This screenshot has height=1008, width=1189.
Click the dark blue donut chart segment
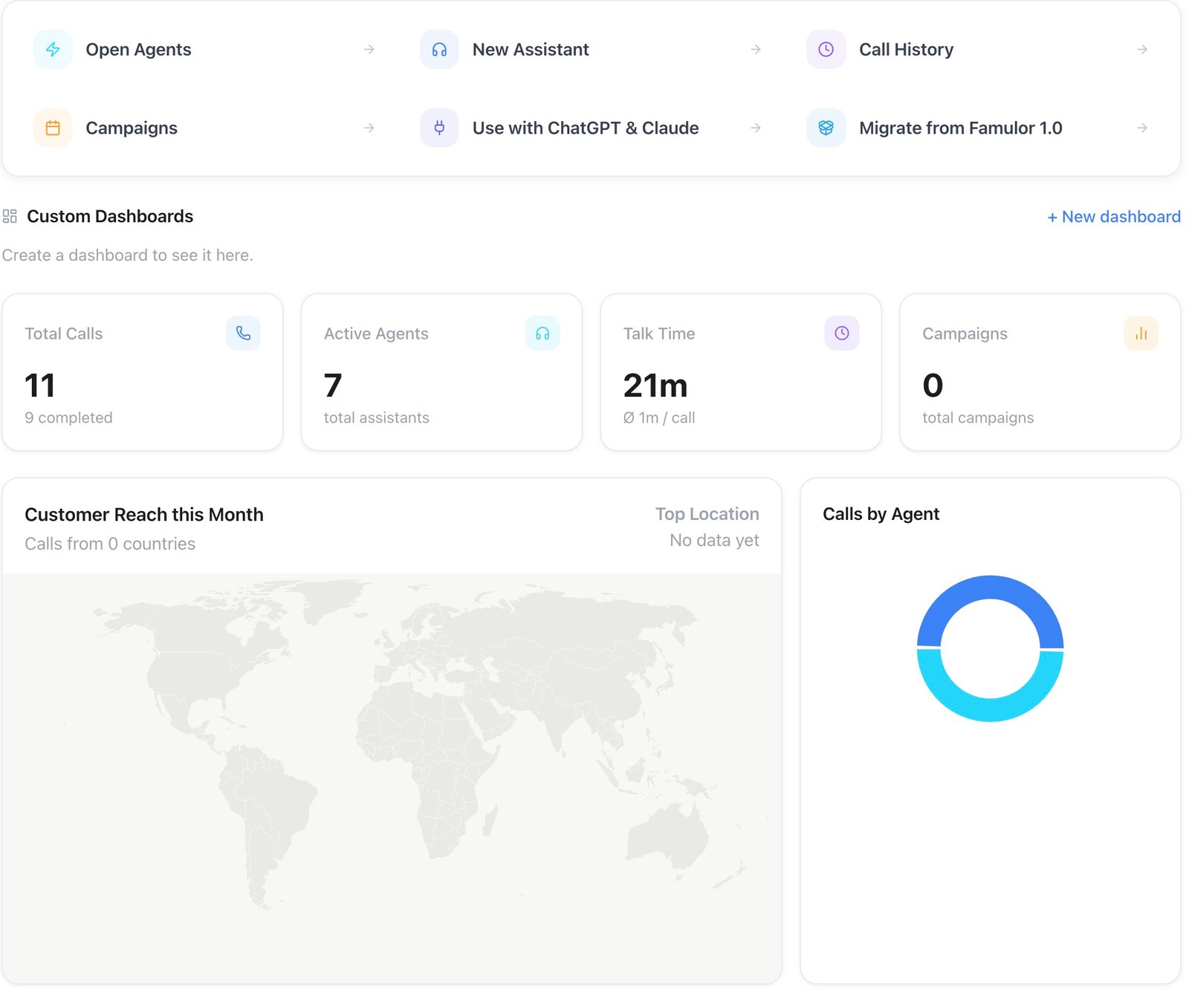click(x=991, y=588)
